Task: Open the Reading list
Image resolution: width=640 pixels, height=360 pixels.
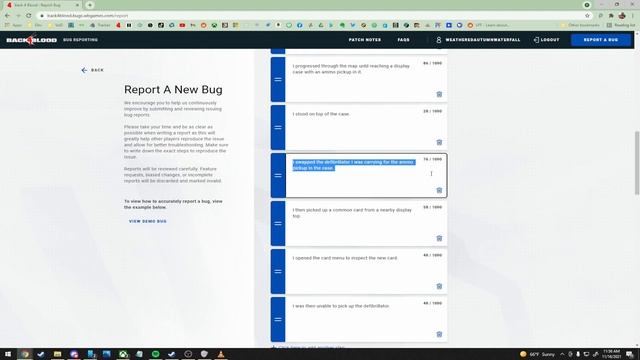Action: 621,25
